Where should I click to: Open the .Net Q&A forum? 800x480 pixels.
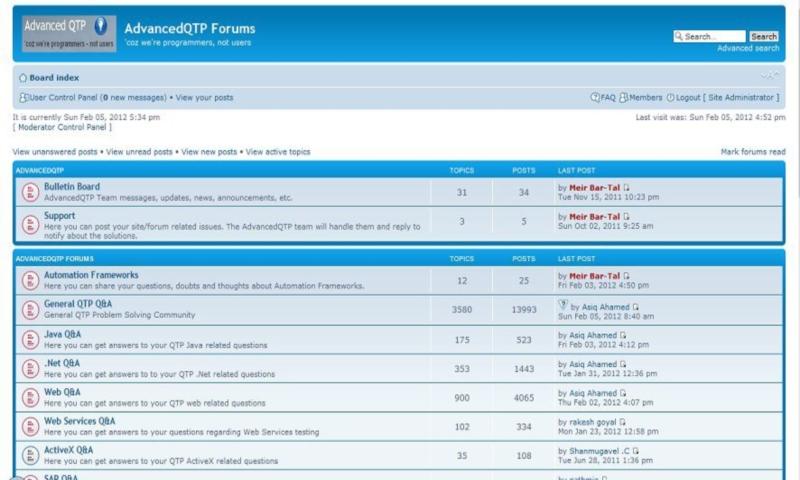click(62, 363)
